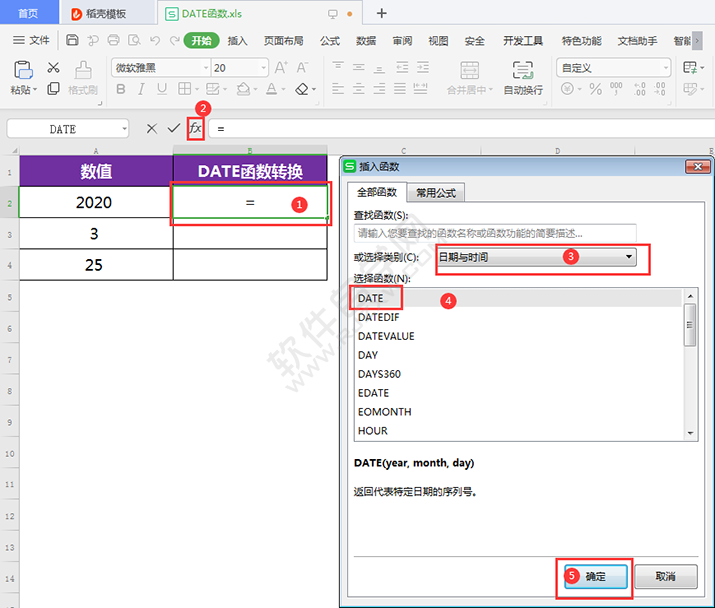Click the center horizontally align icon
This screenshot has height=608, width=715.
tap(358, 88)
